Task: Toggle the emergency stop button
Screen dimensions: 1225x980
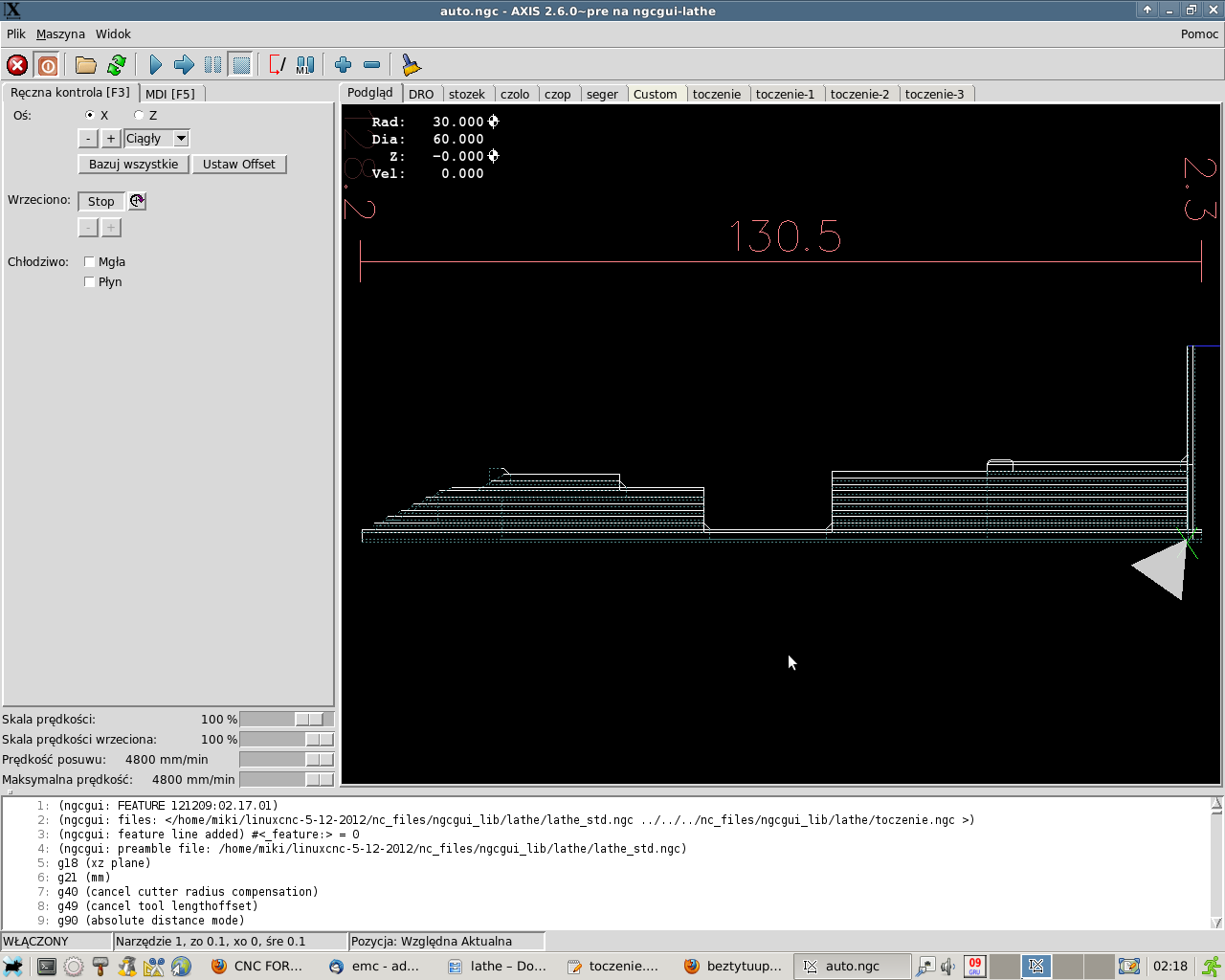Action: point(17,65)
